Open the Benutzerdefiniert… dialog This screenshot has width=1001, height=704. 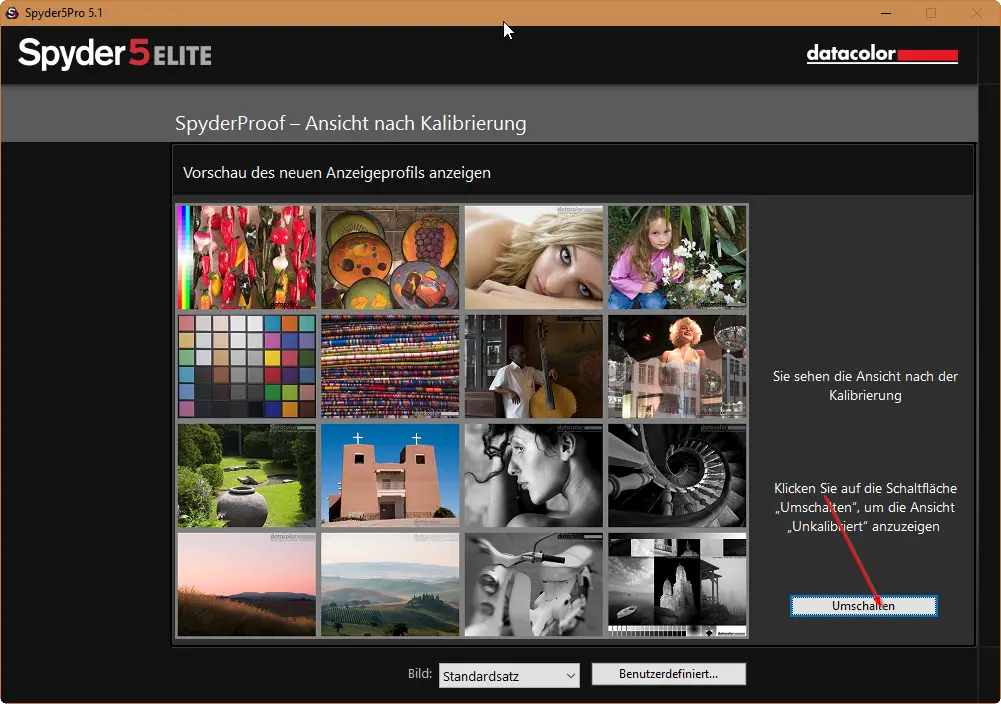coord(668,674)
